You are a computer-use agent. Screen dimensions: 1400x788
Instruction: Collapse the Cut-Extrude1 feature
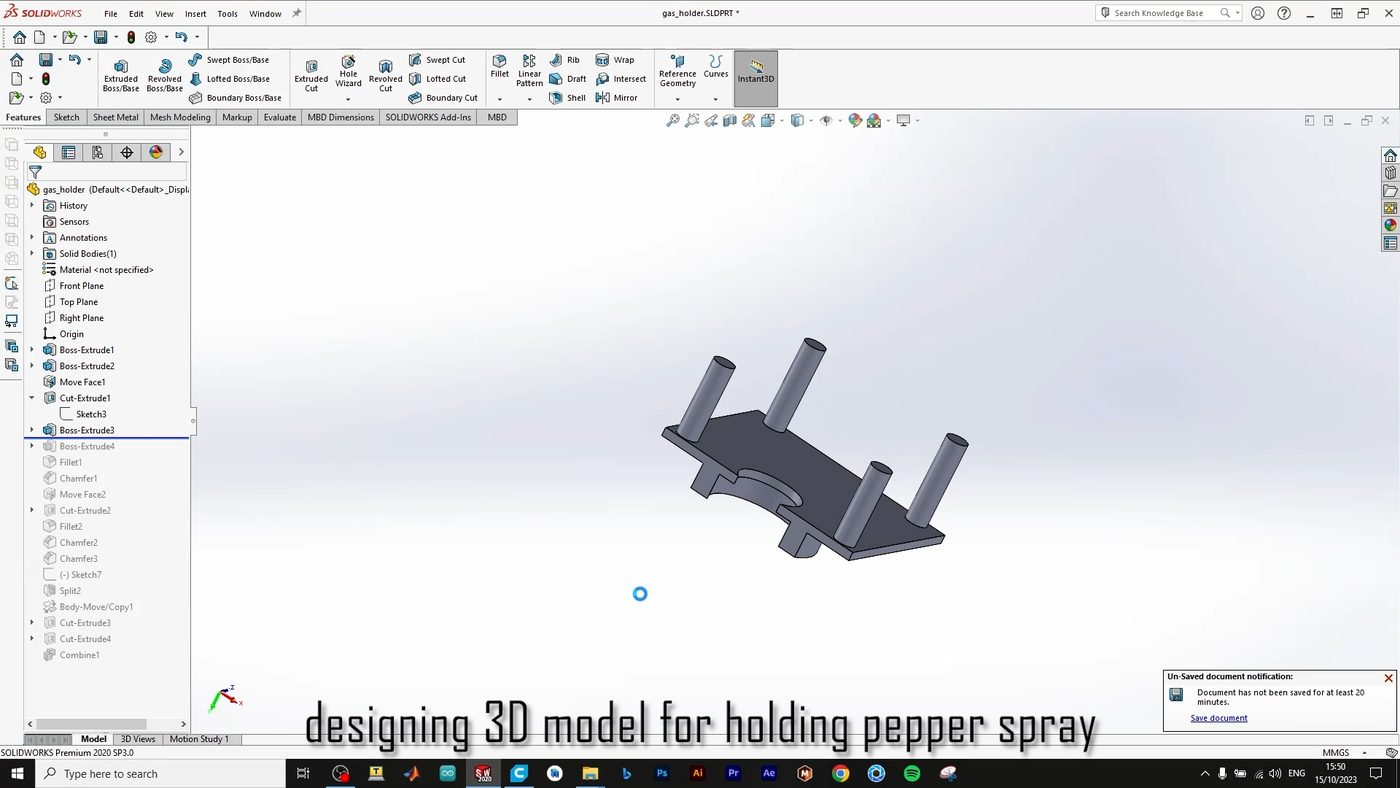point(32,398)
